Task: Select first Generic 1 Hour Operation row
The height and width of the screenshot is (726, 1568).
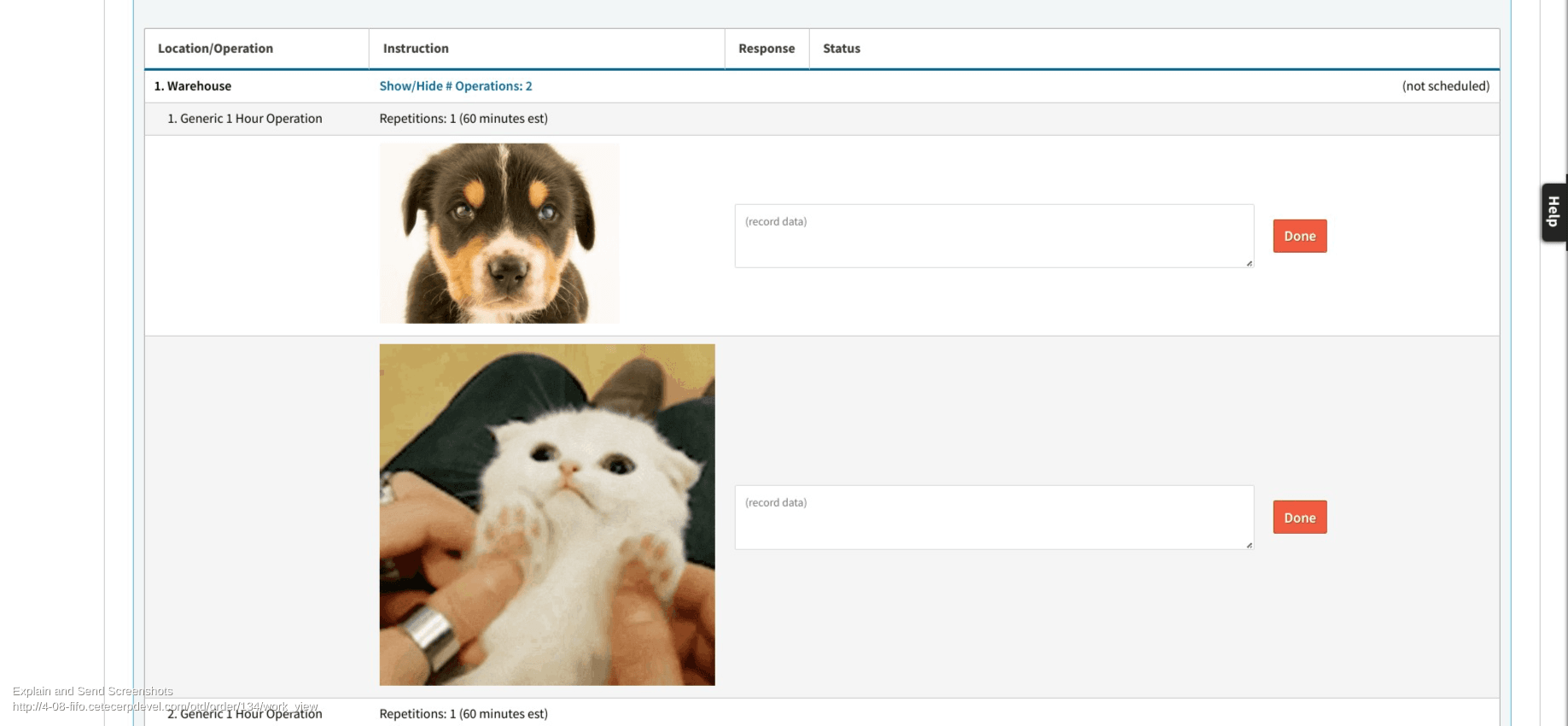Action: 245,119
